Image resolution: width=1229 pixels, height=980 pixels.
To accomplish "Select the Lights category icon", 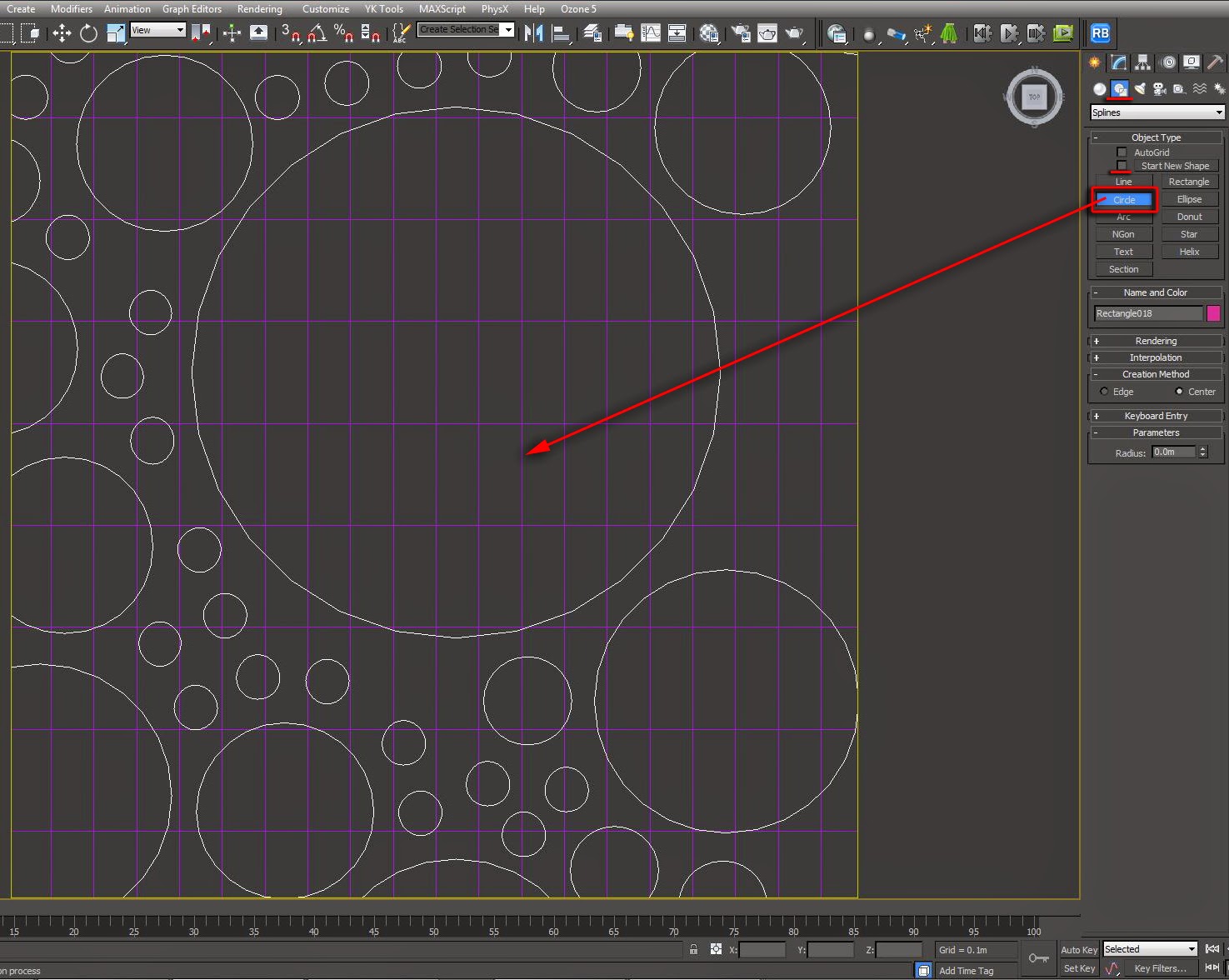I will [1140, 88].
